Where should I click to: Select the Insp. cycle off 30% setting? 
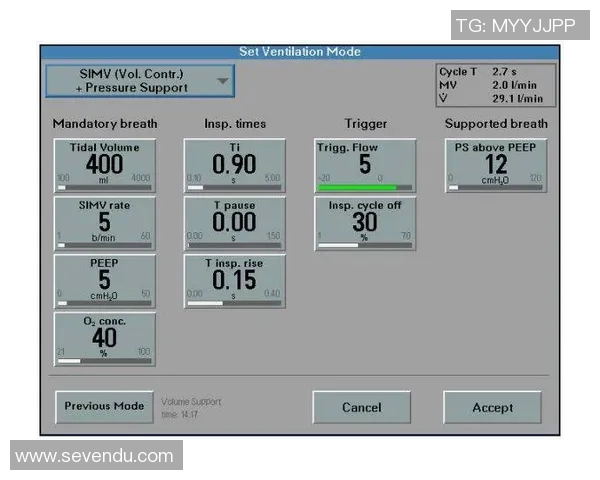[365, 222]
